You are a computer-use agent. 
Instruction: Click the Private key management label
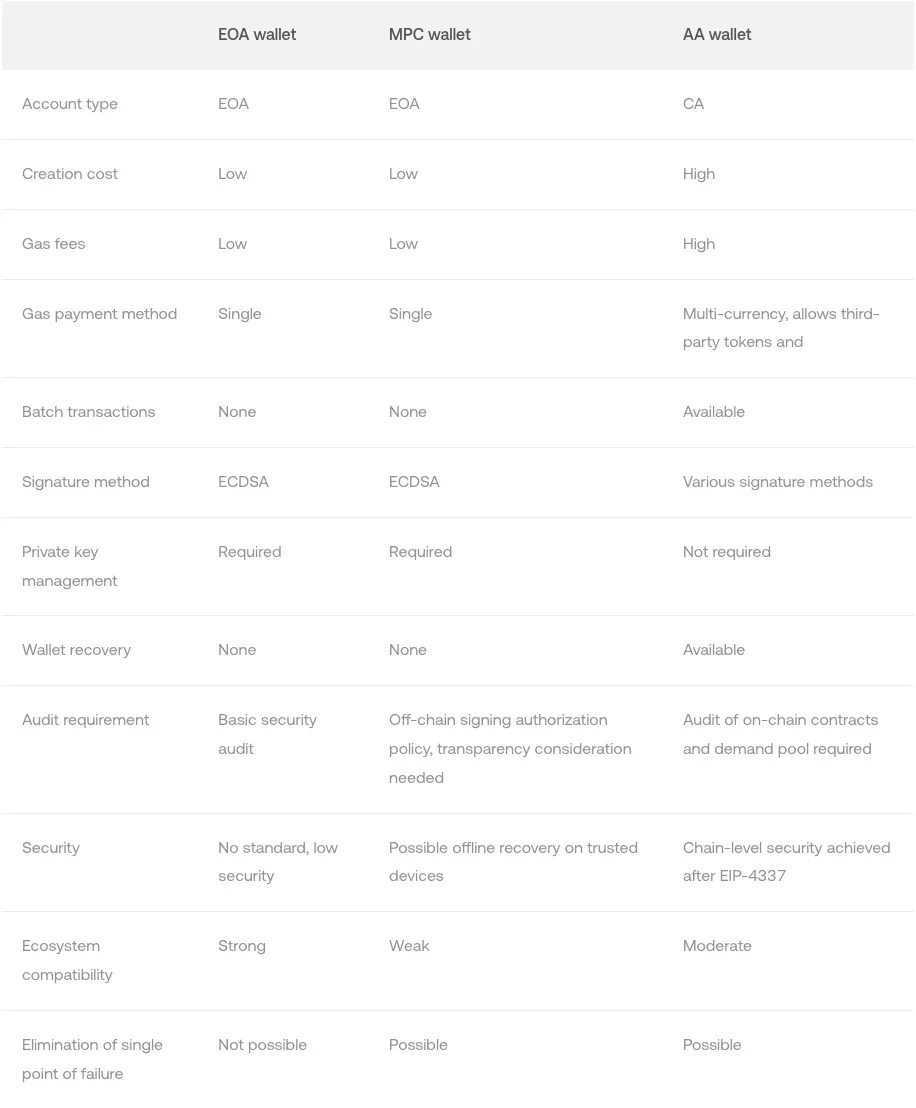[x=70, y=566]
